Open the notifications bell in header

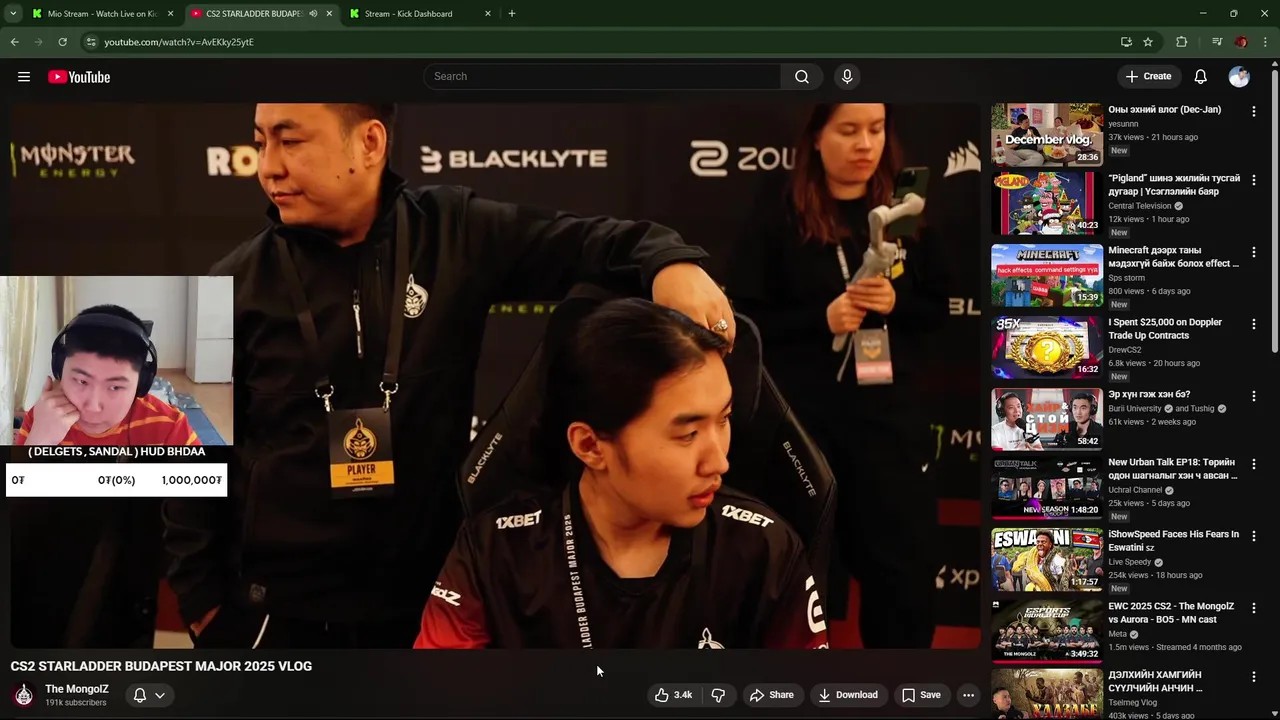pos(1201,77)
